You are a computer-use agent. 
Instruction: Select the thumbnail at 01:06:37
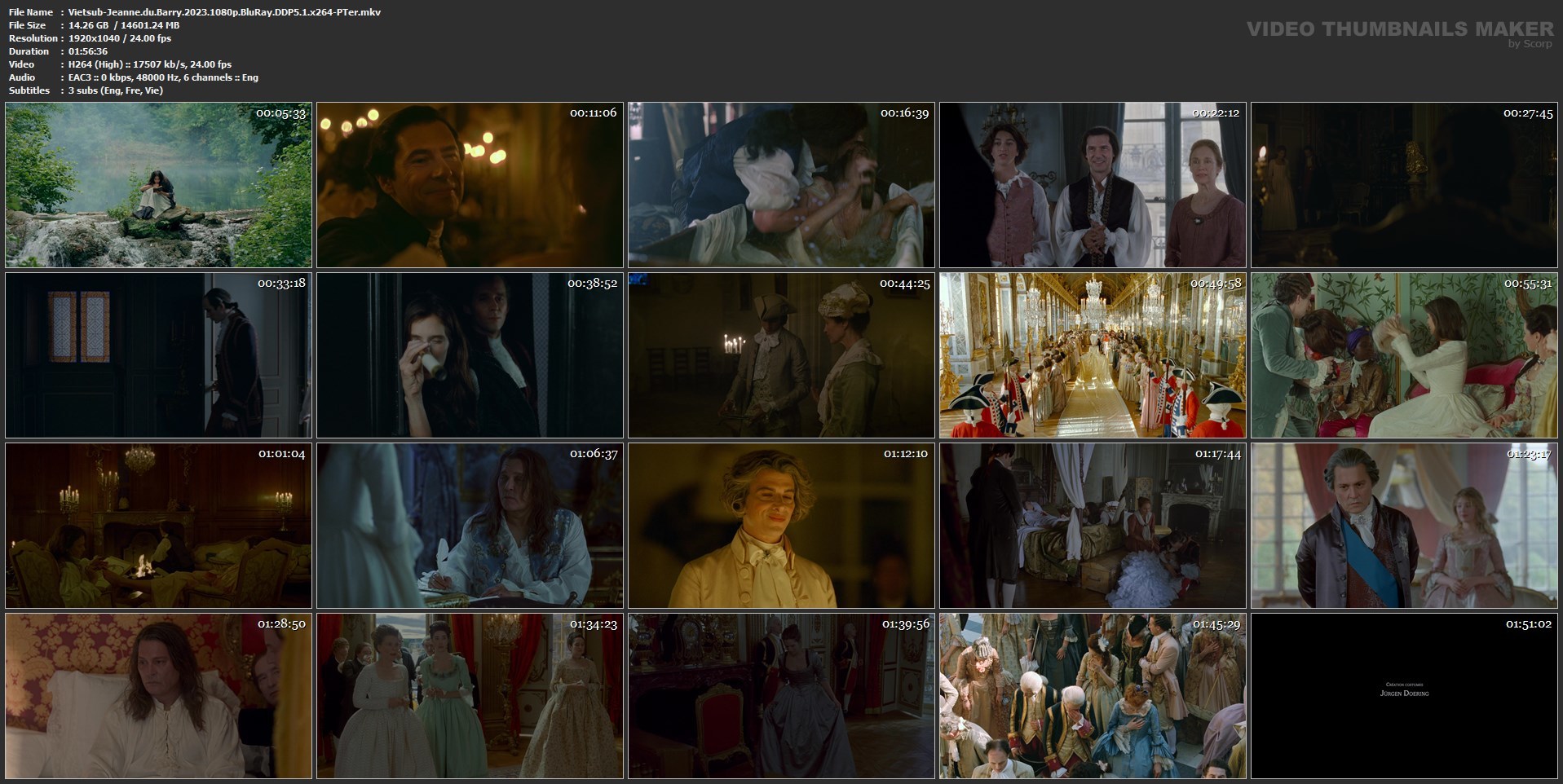pos(470,526)
